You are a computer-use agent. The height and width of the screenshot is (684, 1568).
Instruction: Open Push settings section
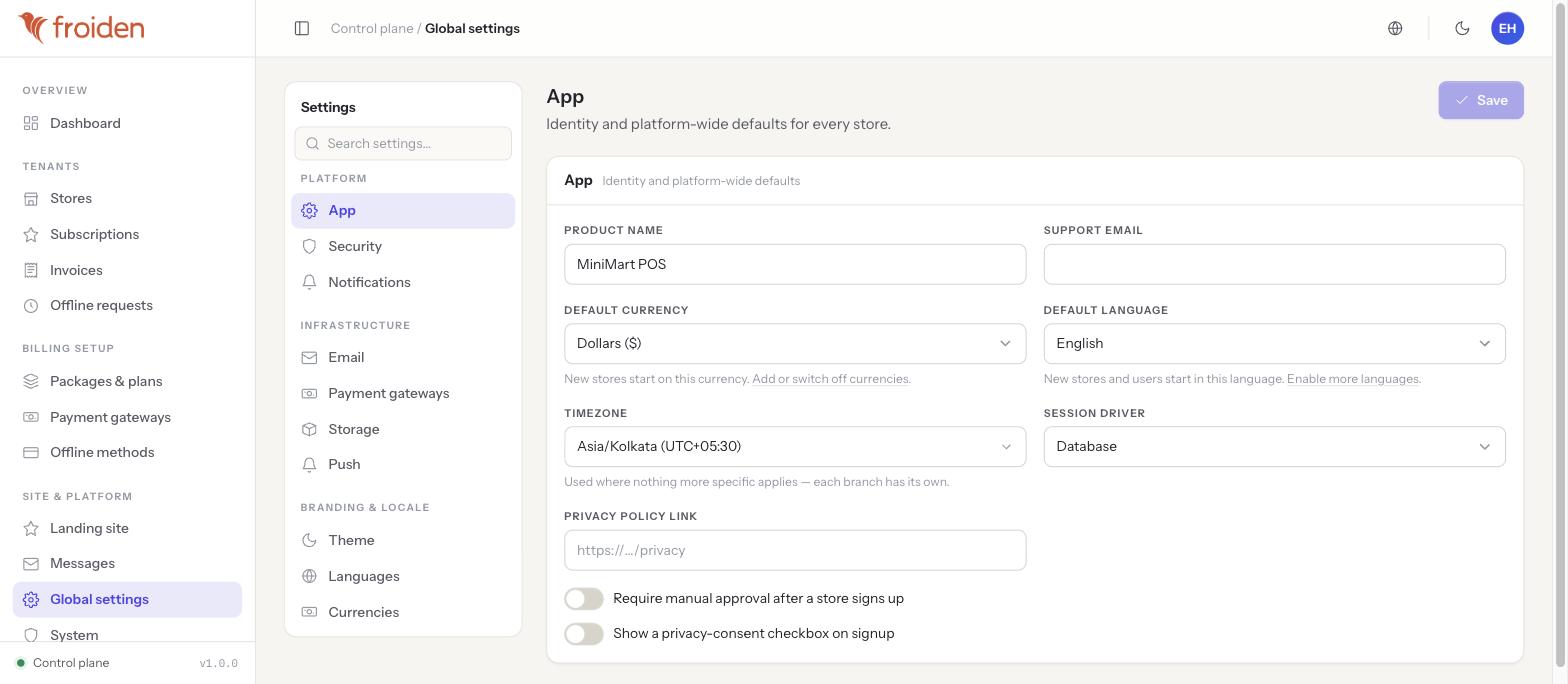[403, 464]
